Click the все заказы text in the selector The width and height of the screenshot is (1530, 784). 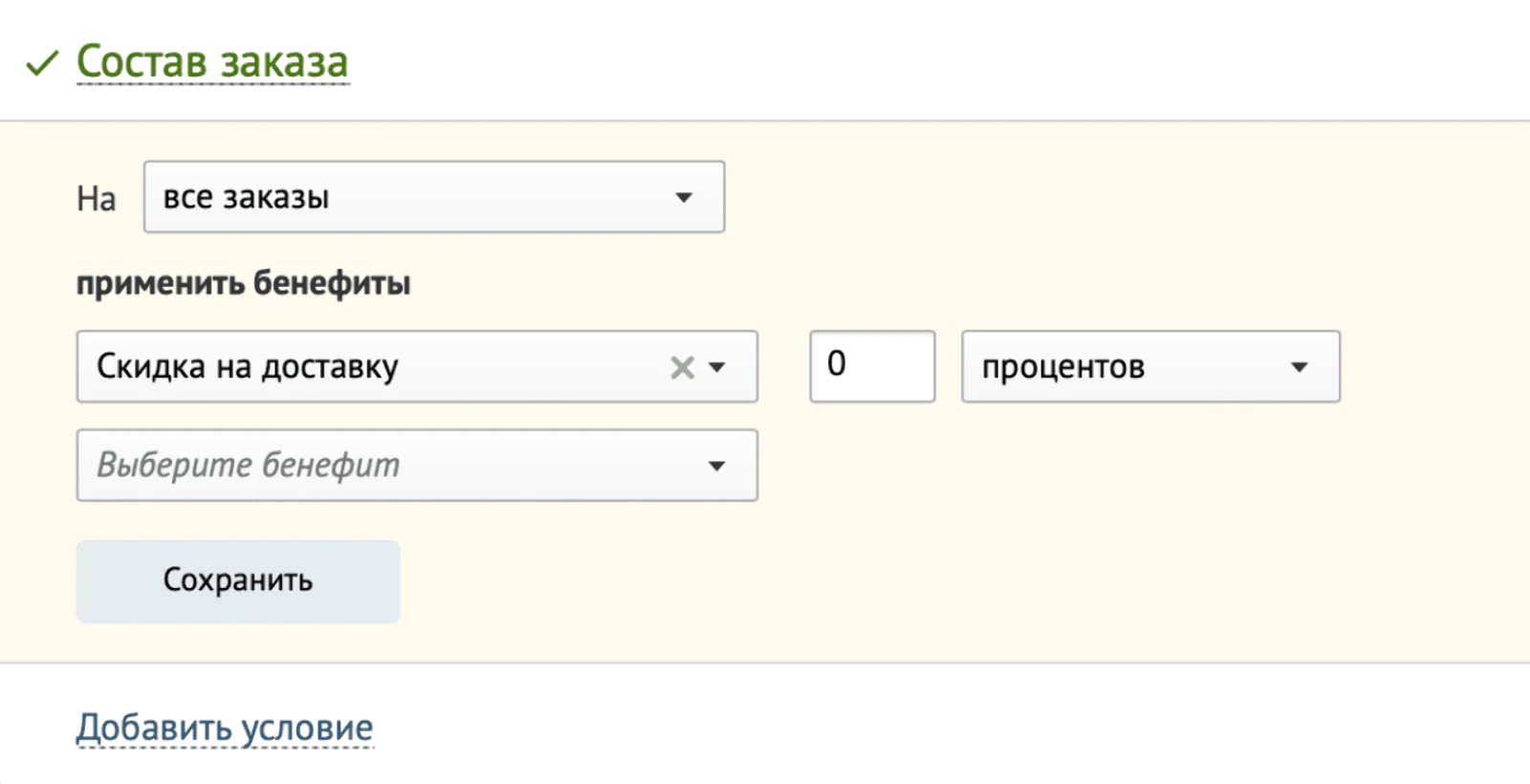tap(247, 198)
